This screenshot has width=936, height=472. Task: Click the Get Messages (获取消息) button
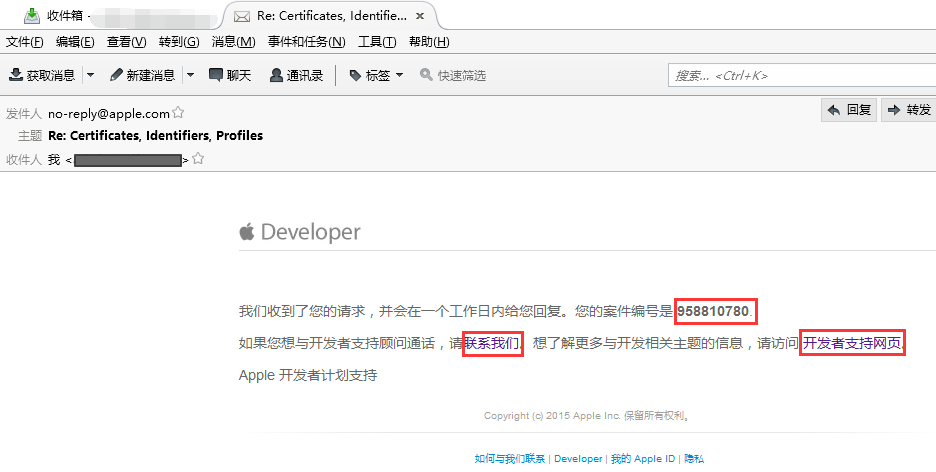point(42,75)
